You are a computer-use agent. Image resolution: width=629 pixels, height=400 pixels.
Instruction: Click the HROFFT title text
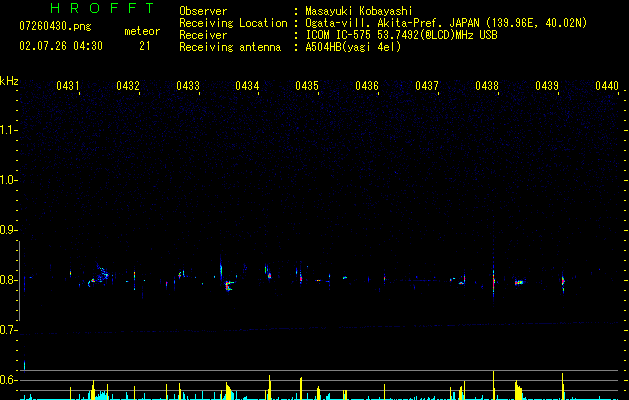pyautogui.click(x=102, y=8)
